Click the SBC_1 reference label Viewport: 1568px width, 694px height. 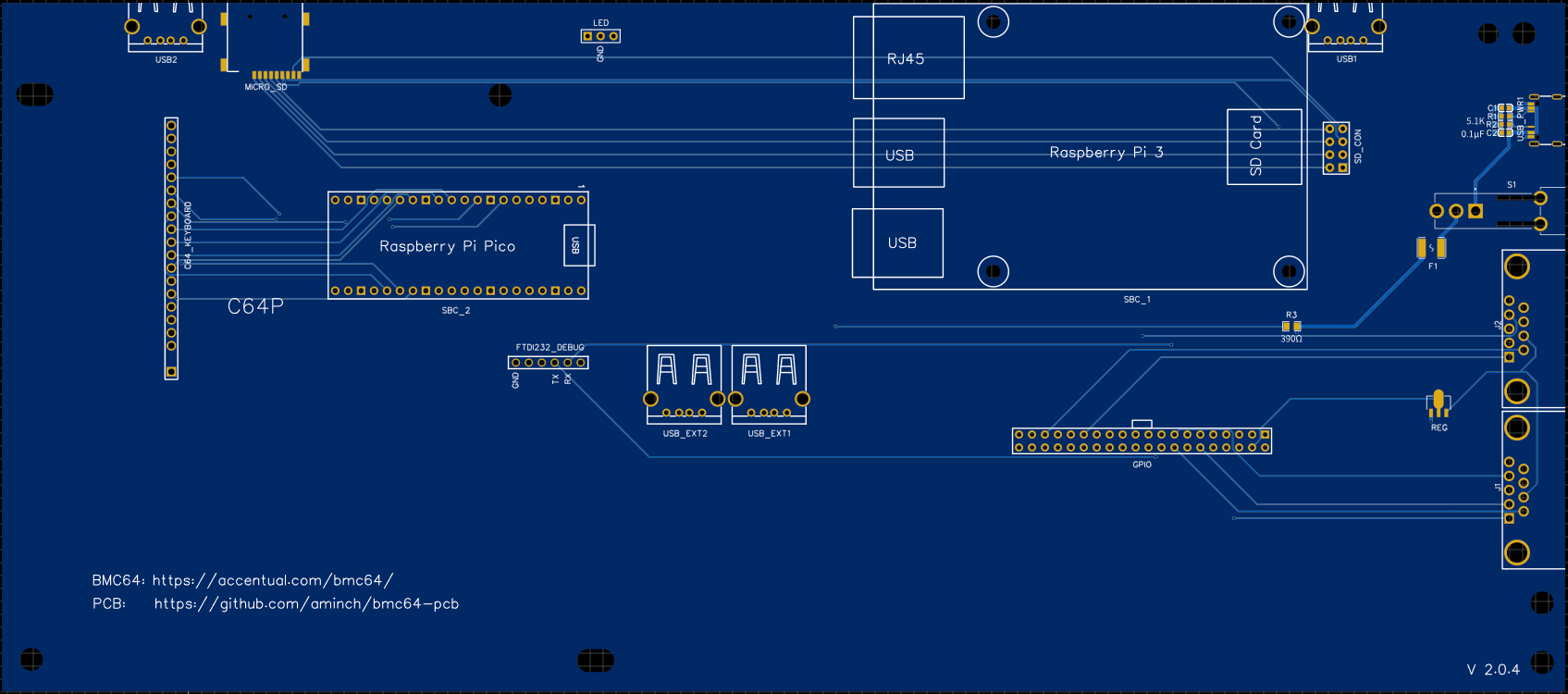tap(1137, 300)
